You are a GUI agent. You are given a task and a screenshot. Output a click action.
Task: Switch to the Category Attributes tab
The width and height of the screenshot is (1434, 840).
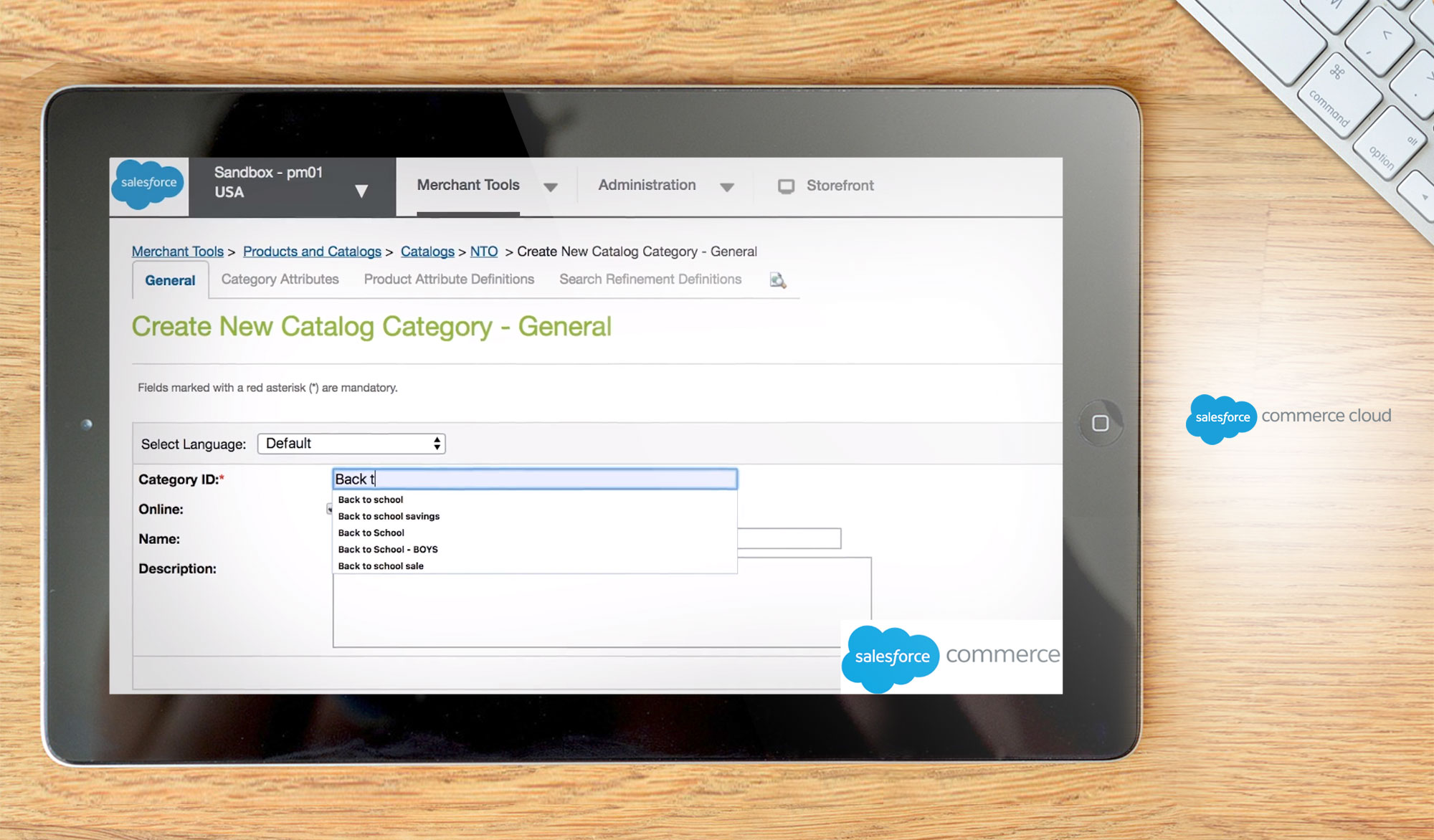pos(280,280)
